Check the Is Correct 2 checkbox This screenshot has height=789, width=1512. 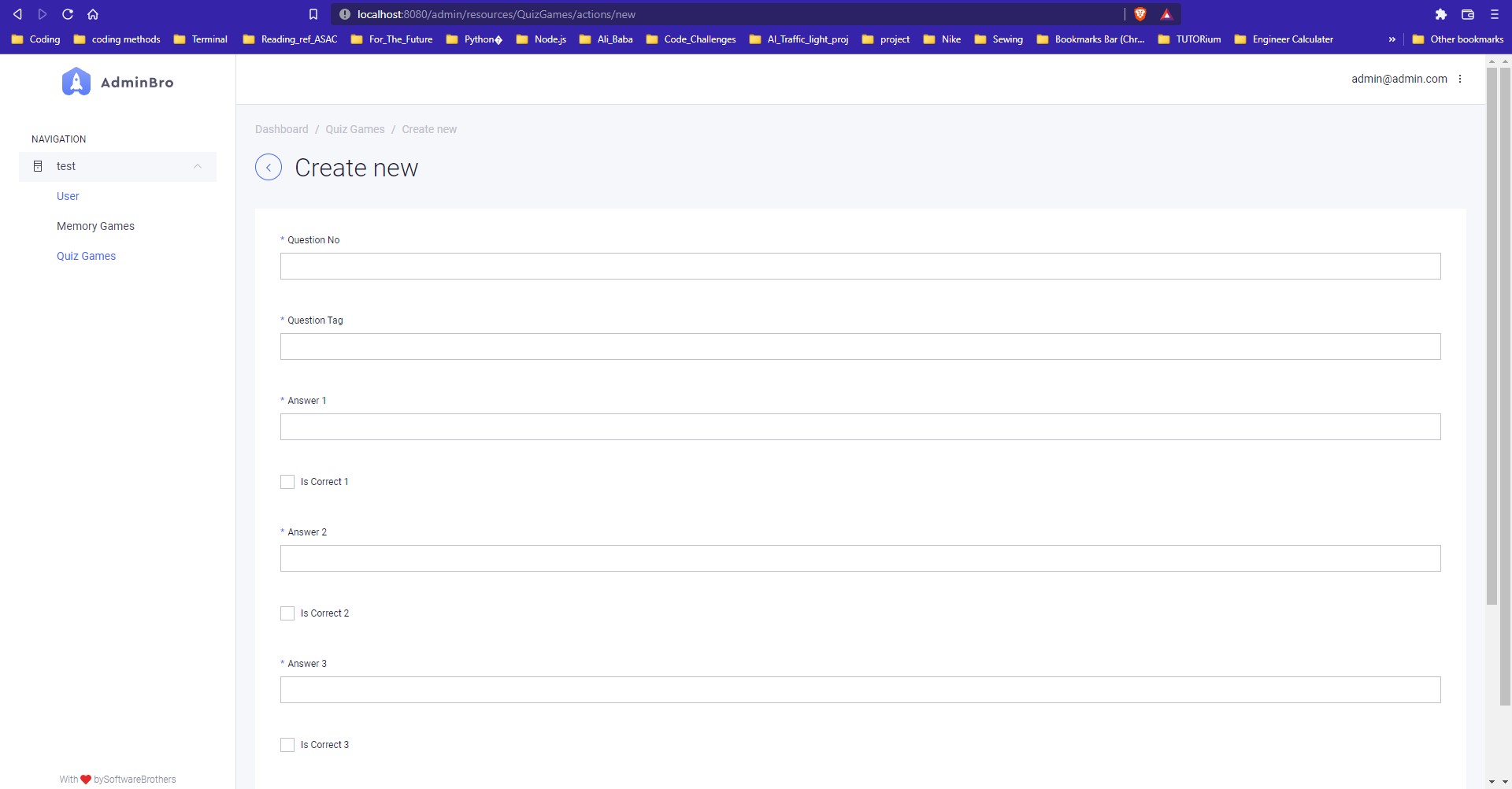287,613
